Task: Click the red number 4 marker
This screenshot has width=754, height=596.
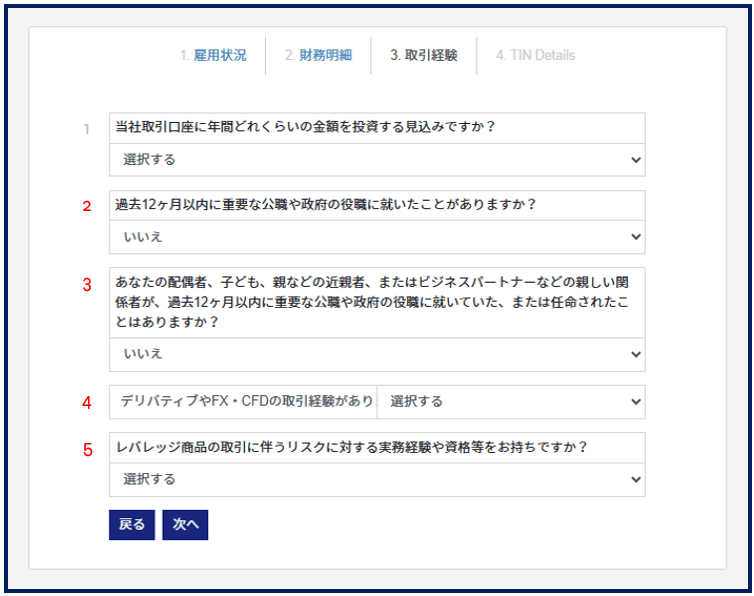Action: pos(87,403)
